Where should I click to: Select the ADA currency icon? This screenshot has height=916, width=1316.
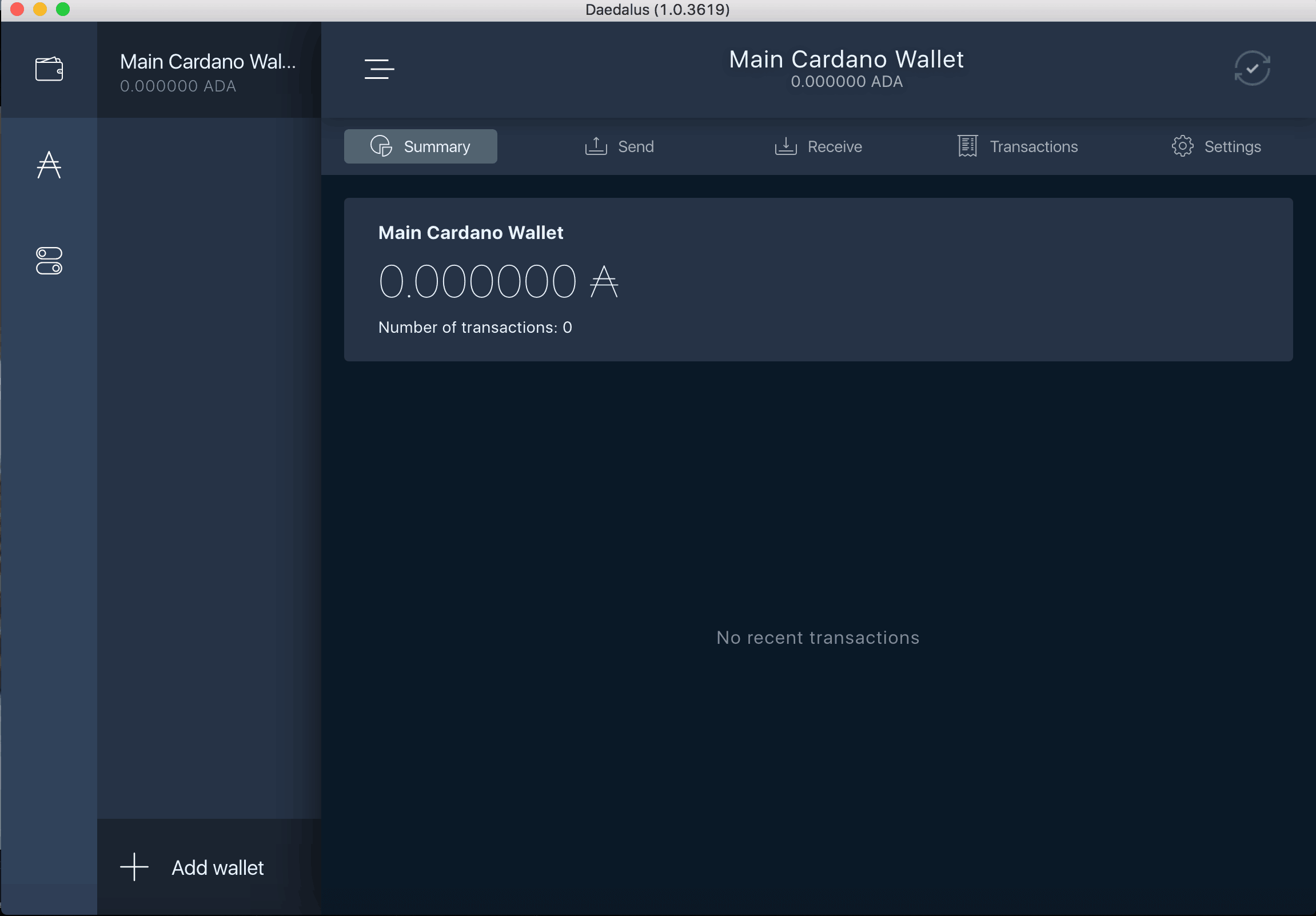click(49, 165)
